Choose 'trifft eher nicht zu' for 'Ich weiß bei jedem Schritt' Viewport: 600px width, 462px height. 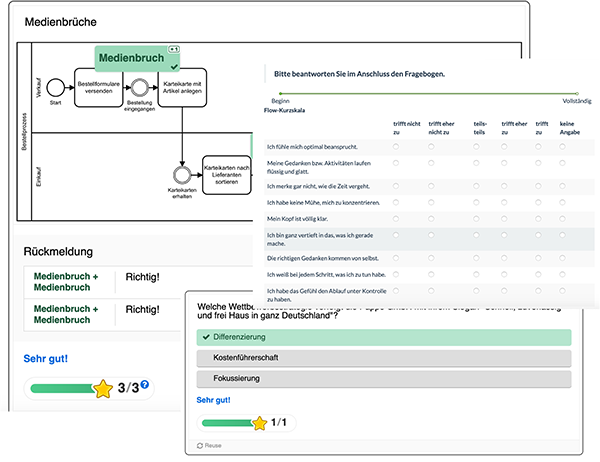coord(431,274)
